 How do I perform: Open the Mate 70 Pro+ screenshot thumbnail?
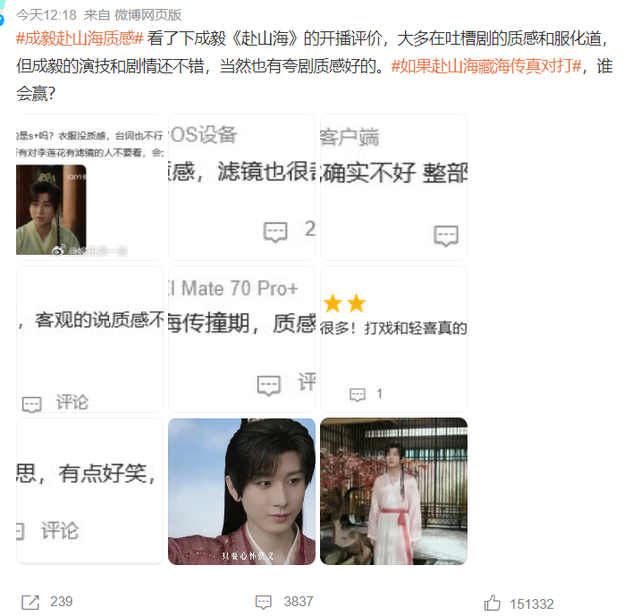pyautogui.click(x=242, y=339)
